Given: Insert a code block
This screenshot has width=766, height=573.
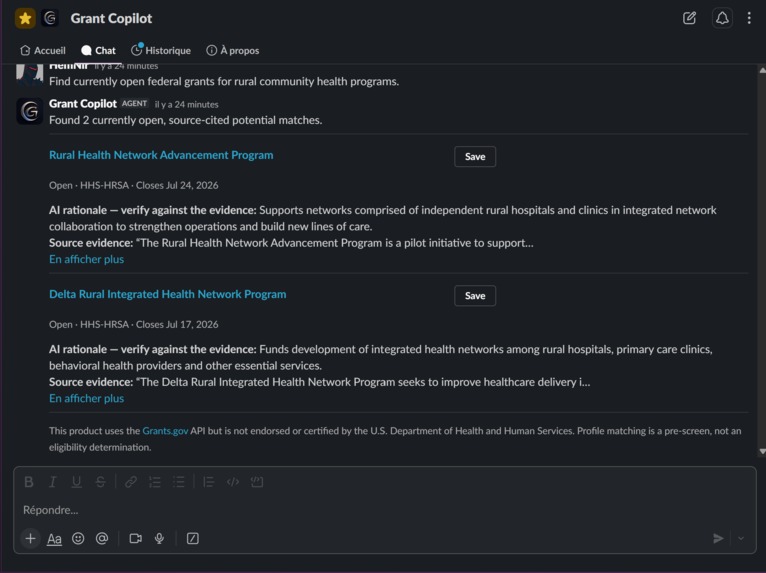Looking at the screenshot, I should pos(257,482).
